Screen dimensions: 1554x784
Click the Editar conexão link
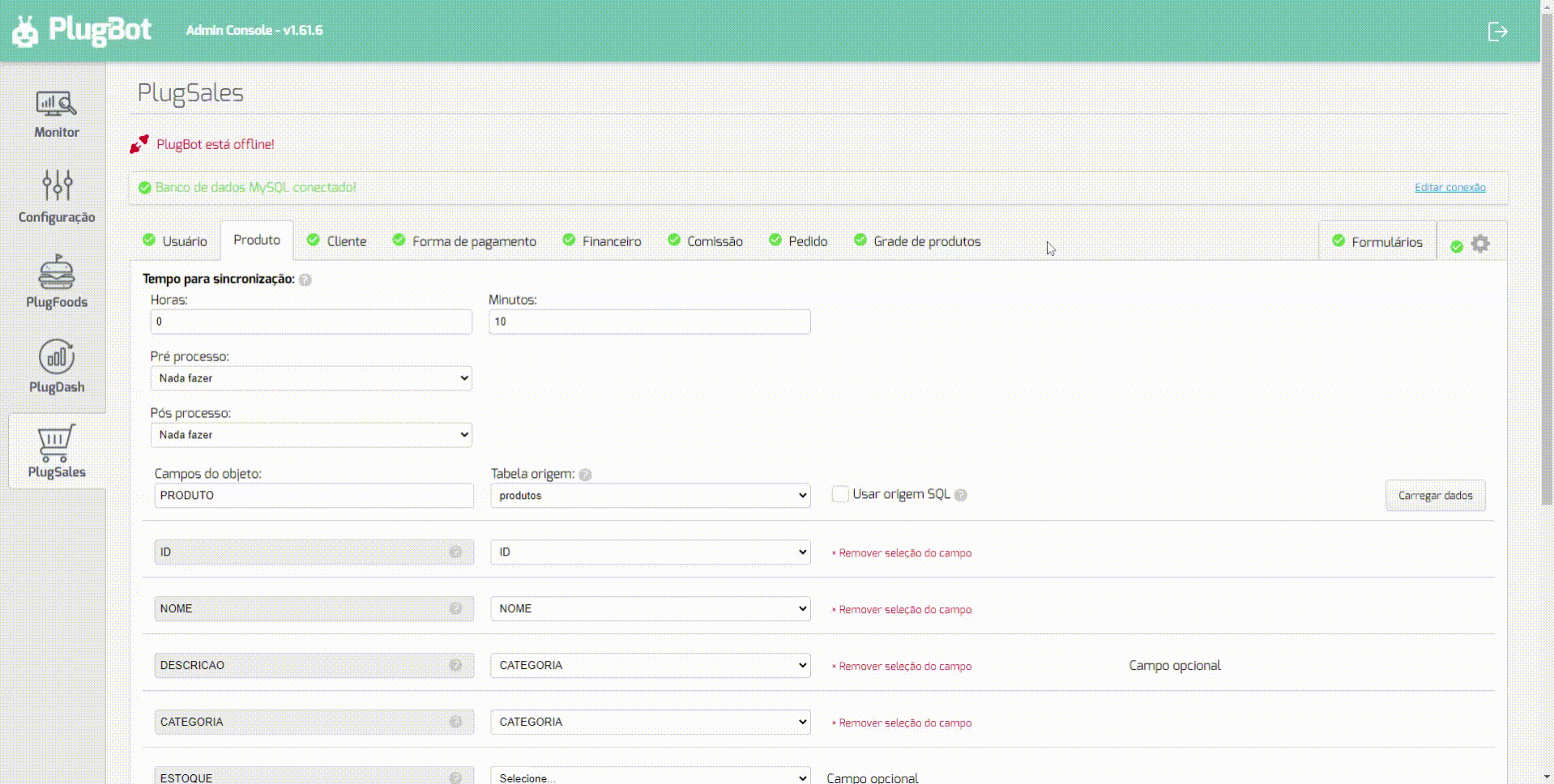pyautogui.click(x=1450, y=188)
